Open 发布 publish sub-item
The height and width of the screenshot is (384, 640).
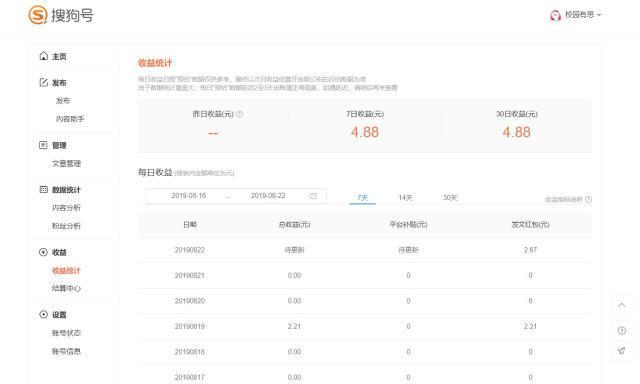click(x=63, y=100)
